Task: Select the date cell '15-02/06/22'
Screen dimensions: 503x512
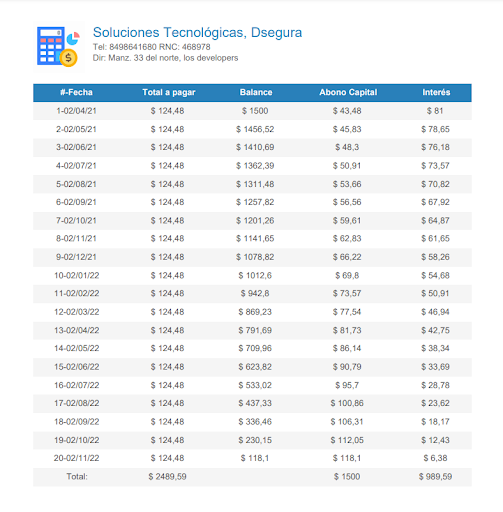Action: coord(77,367)
